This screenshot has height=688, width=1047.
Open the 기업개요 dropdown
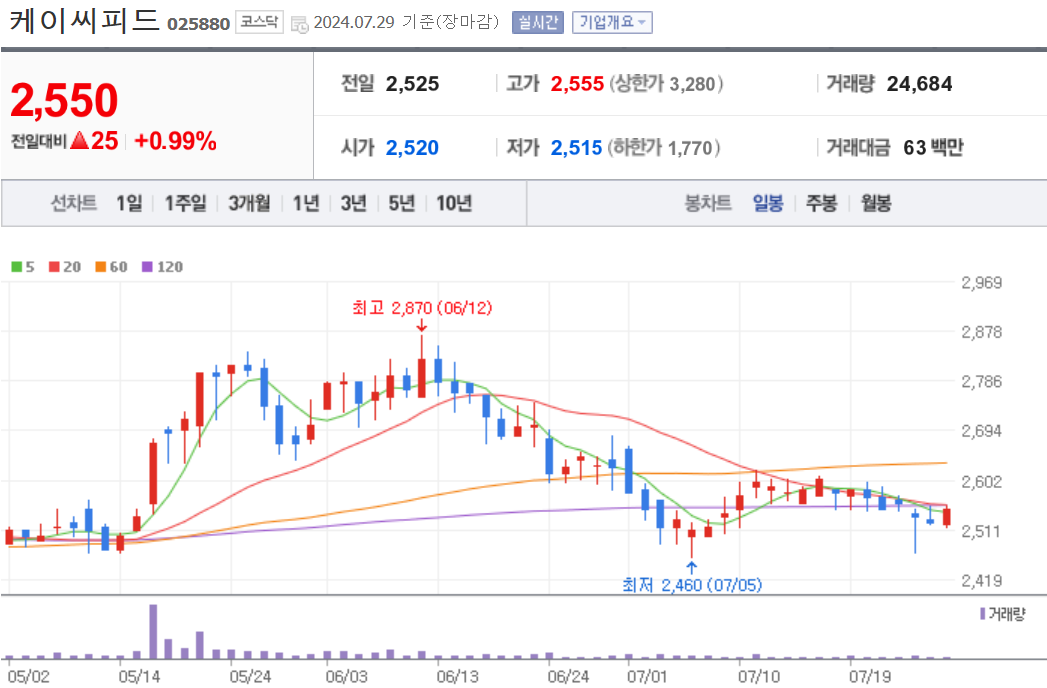pos(612,23)
